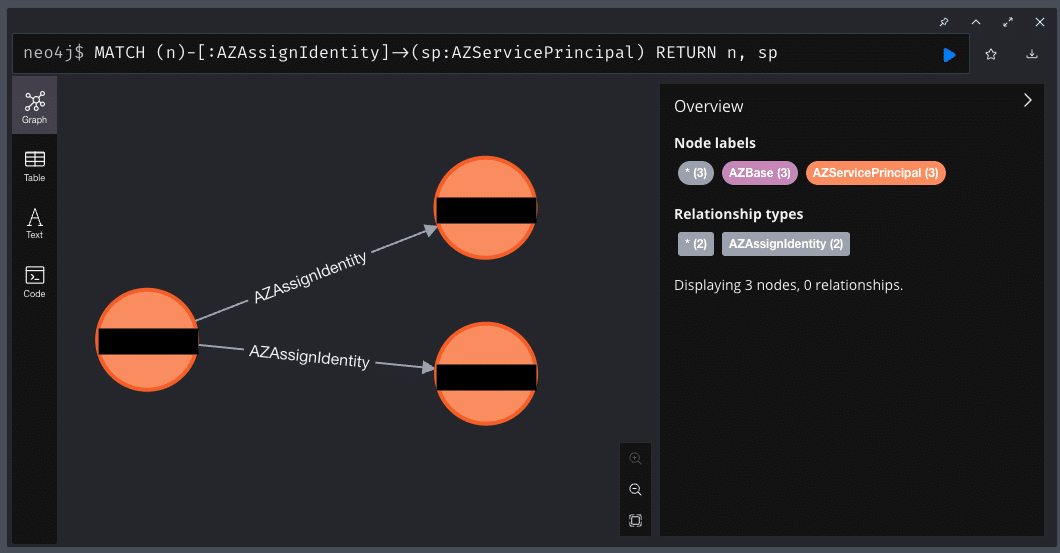Screen dimensions: 1060x553
Task: Close the result frame
Action: pos(1040,22)
